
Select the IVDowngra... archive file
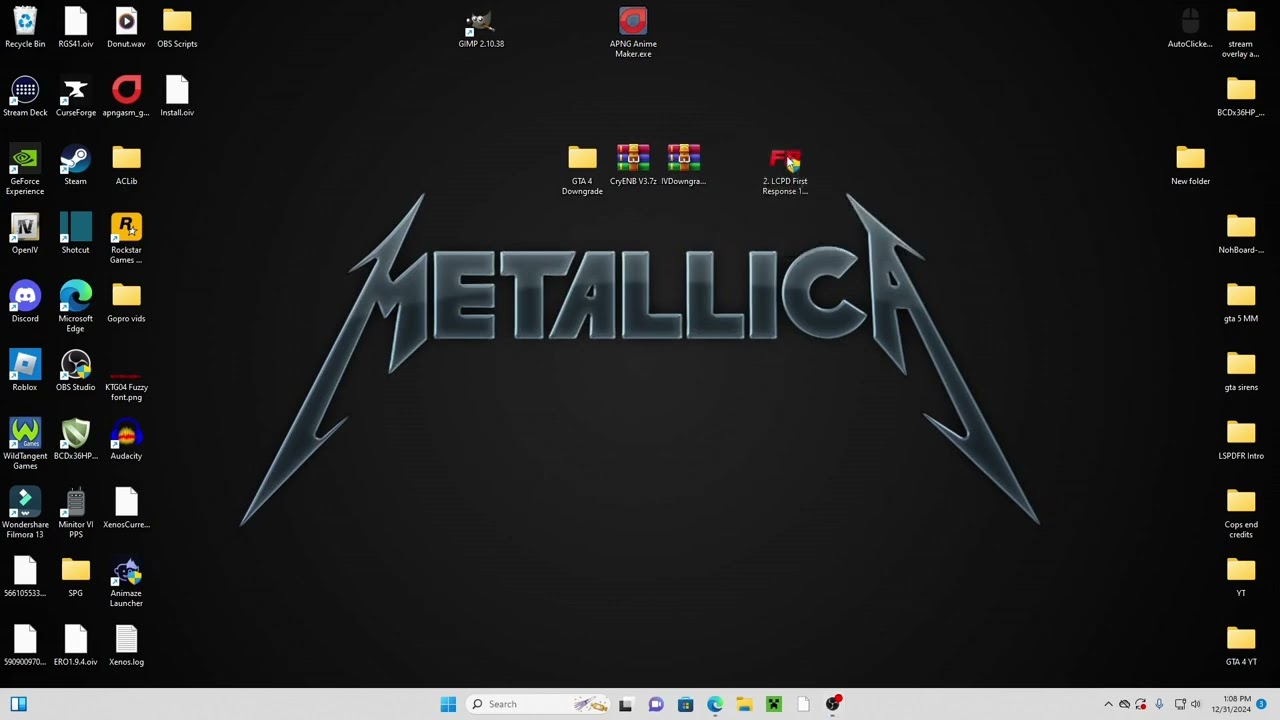click(x=684, y=166)
